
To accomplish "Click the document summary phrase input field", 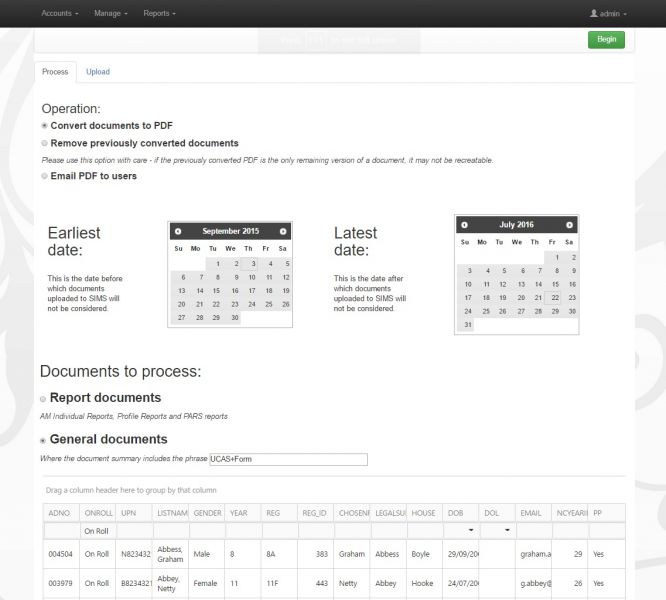I will click(288, 459).
